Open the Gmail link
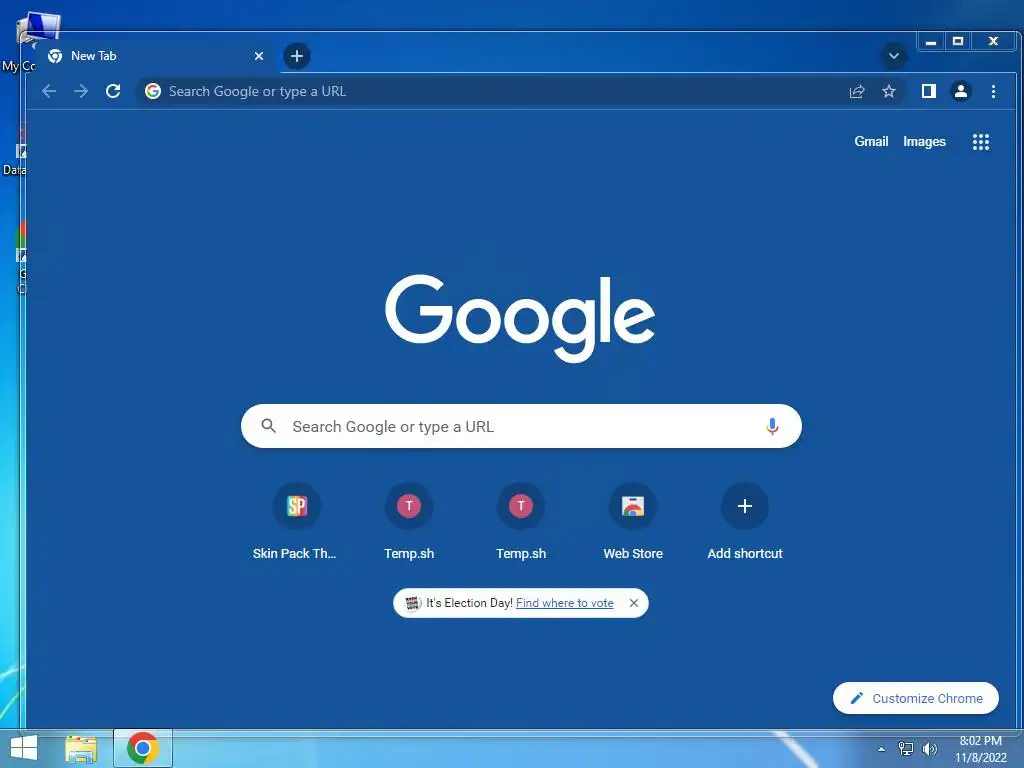The width and height of the screenshot is (1024, 768). [871, 142]
